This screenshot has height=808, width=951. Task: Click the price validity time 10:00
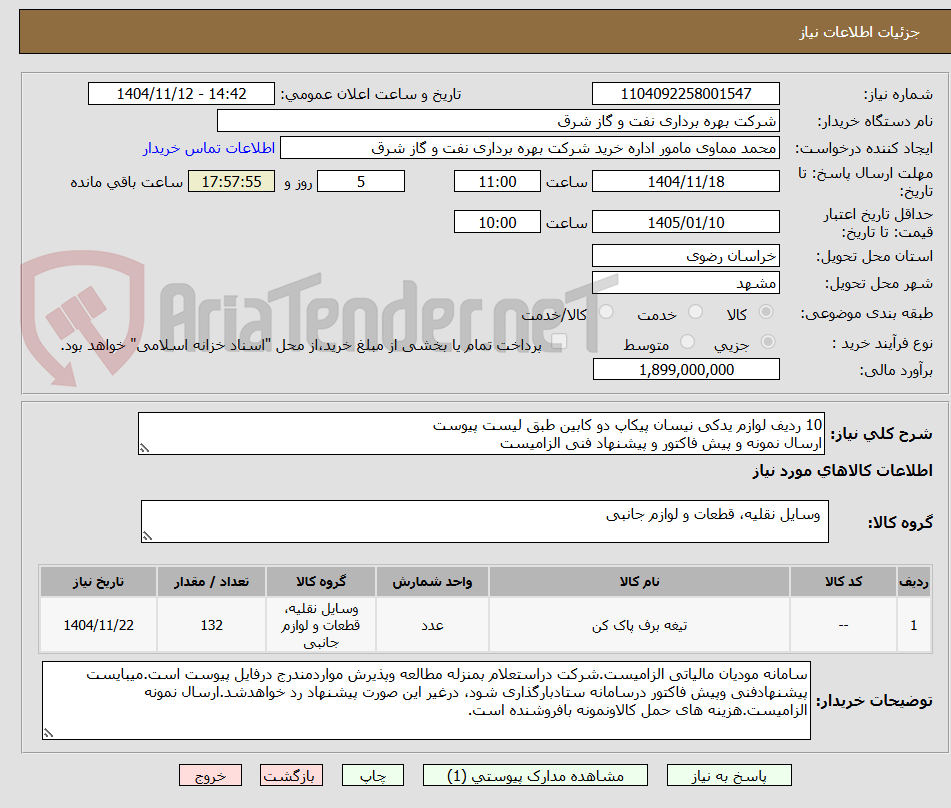497,222
